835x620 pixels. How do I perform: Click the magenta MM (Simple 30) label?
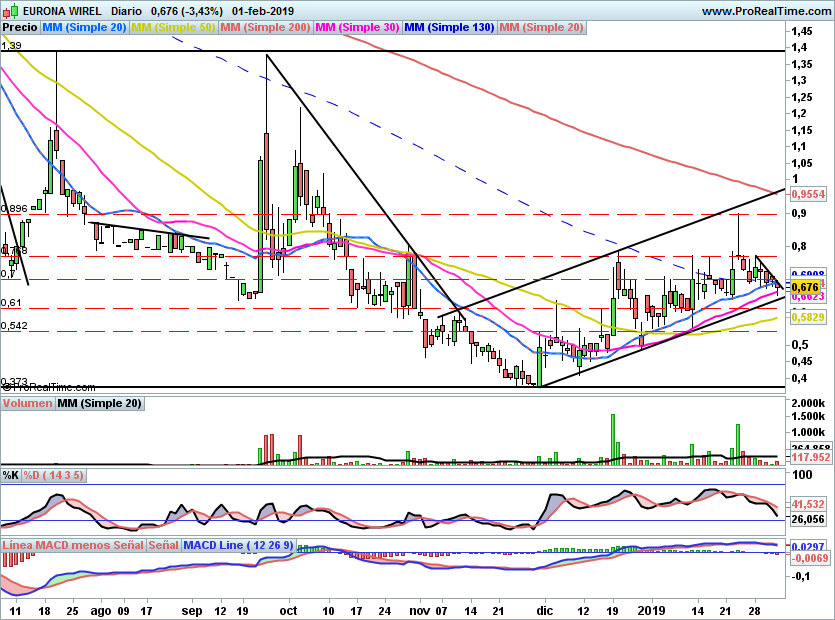pyautogui.click(x=357, y=28)
